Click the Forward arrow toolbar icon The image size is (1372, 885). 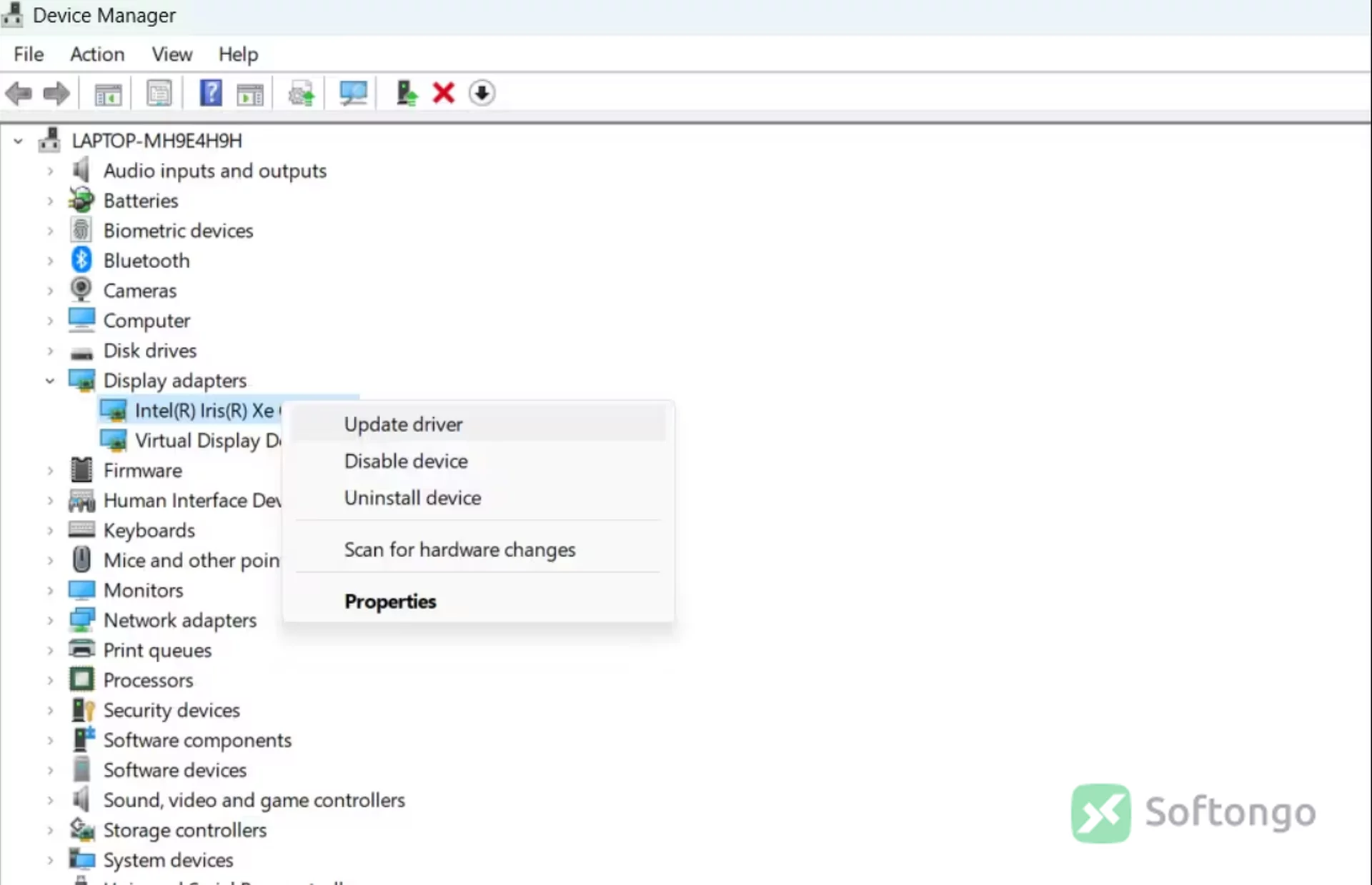tap(56, 94)
